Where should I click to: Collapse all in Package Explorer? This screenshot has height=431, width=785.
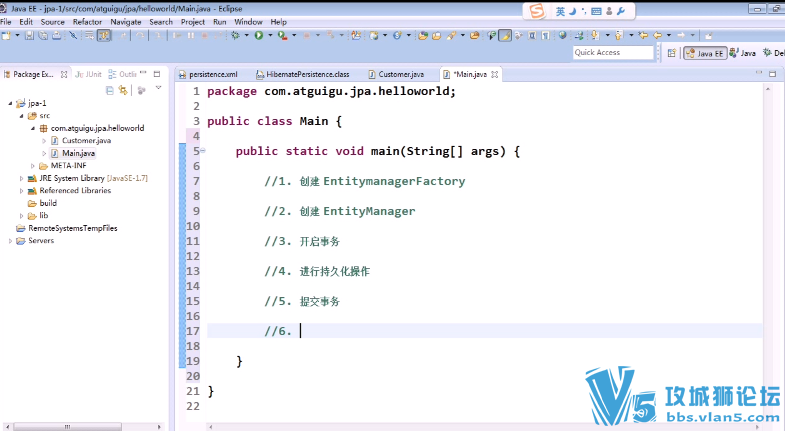[x=110, y=90]
